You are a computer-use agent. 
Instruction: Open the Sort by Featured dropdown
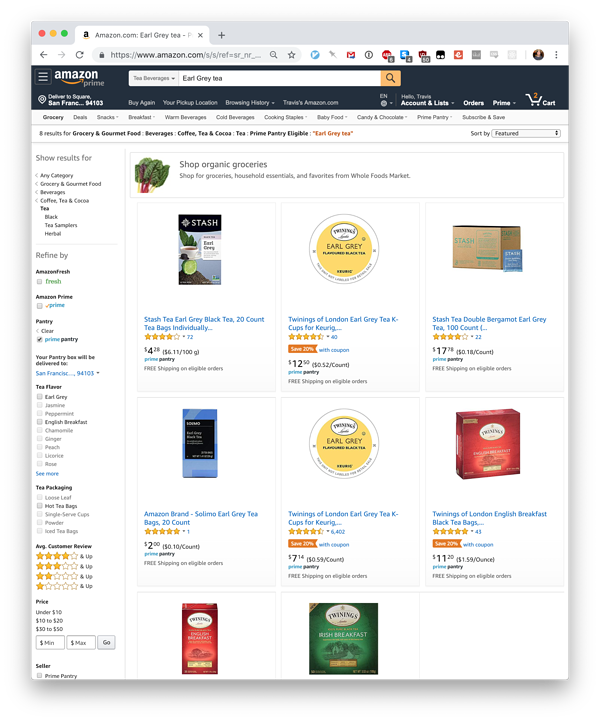click(526, 133)
